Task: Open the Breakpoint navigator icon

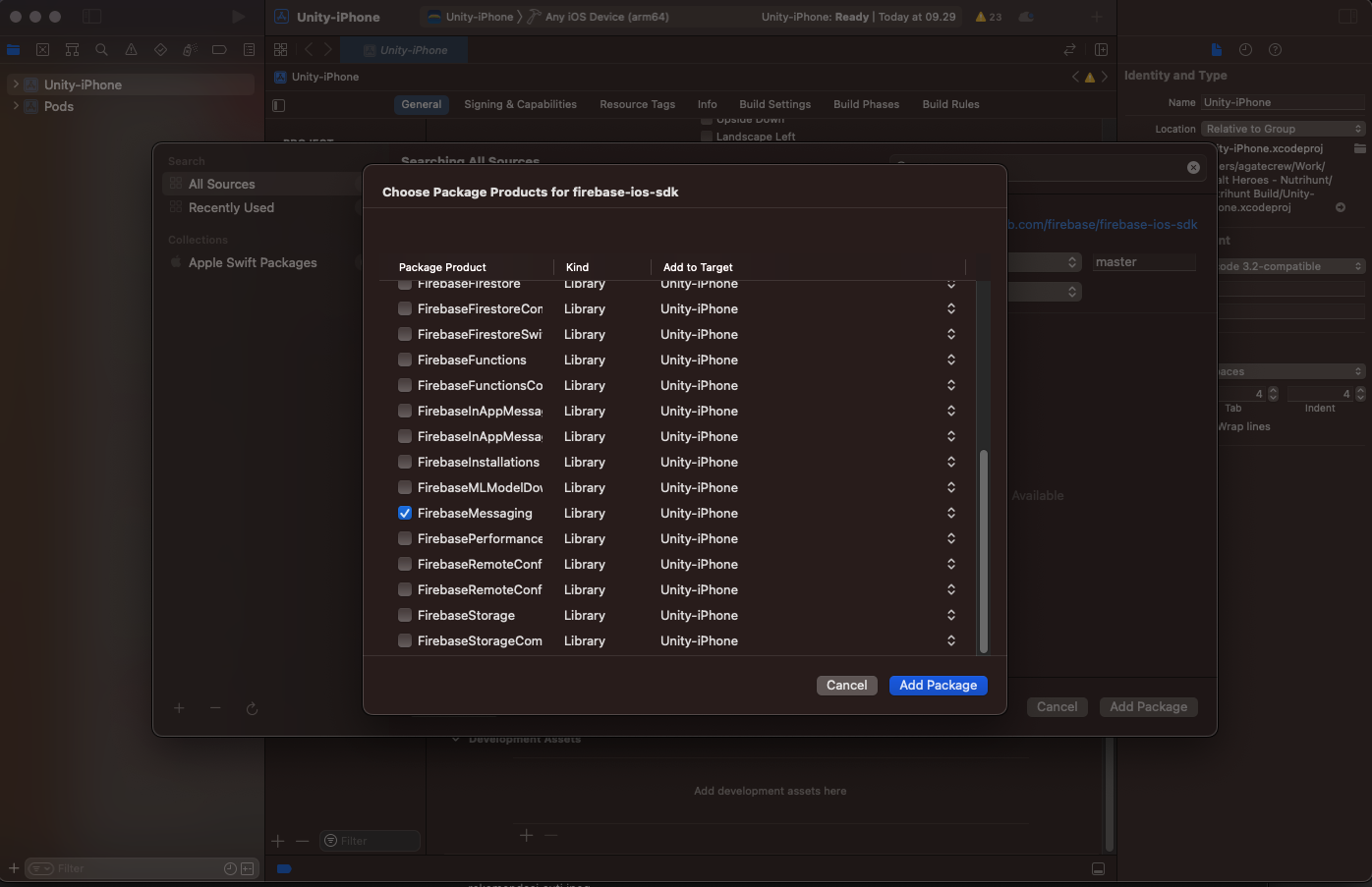Action: click(219, 49)
